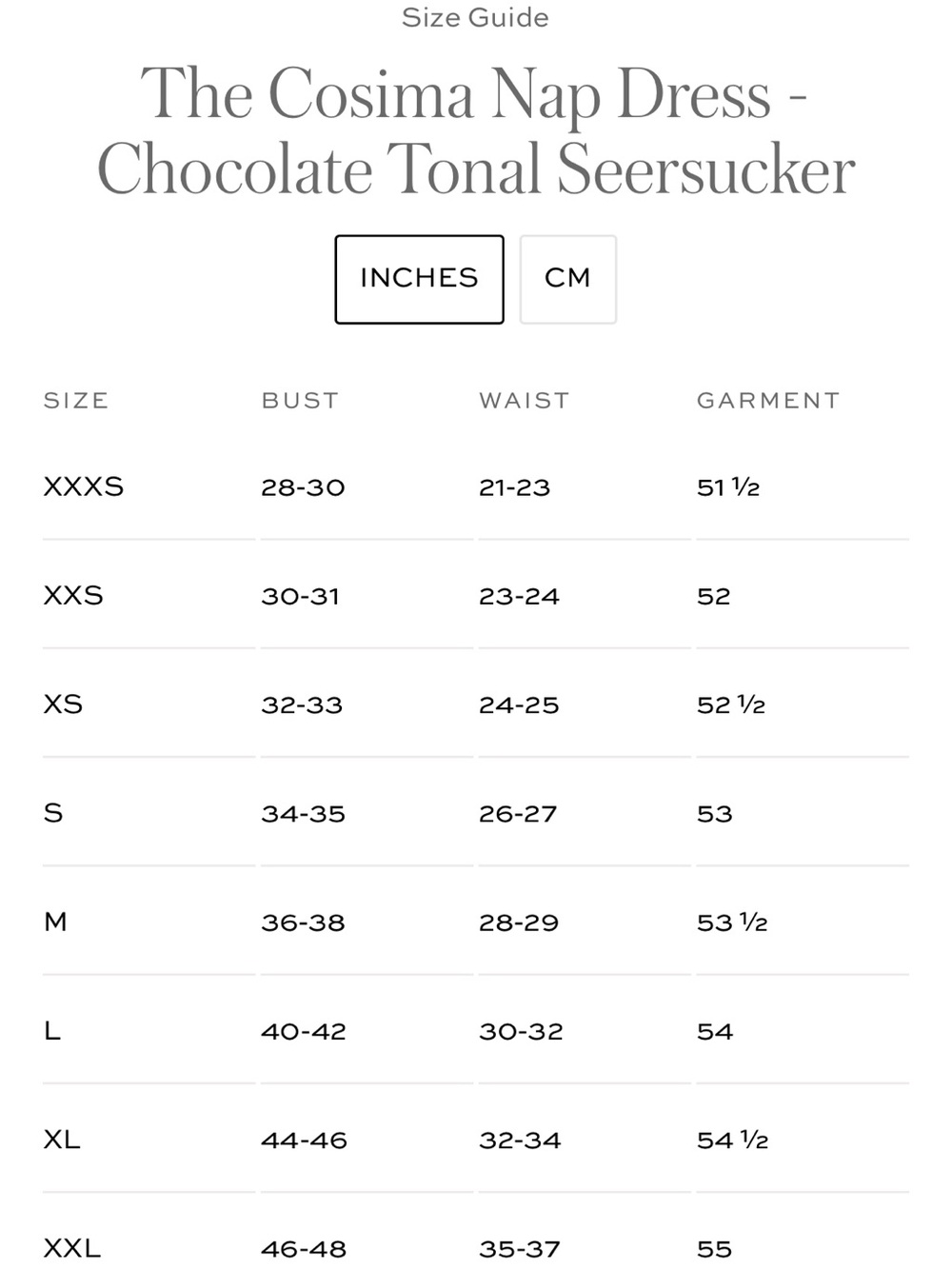Select the L size row label
The height and width of the screenshot is (1269, 952).
coord(52,1030)
